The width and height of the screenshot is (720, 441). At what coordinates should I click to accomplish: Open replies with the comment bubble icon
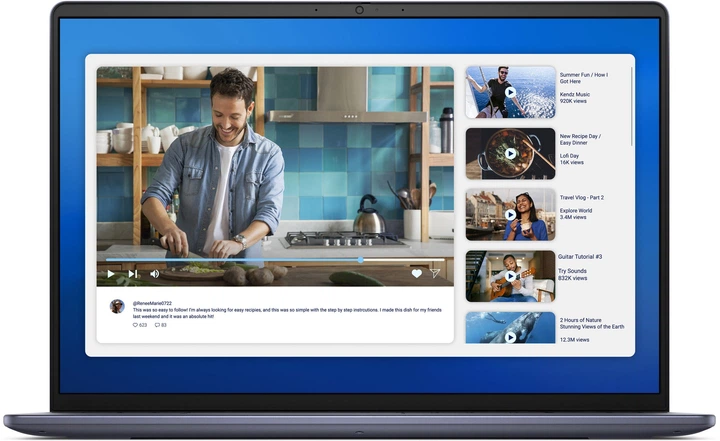pos(158,325)
